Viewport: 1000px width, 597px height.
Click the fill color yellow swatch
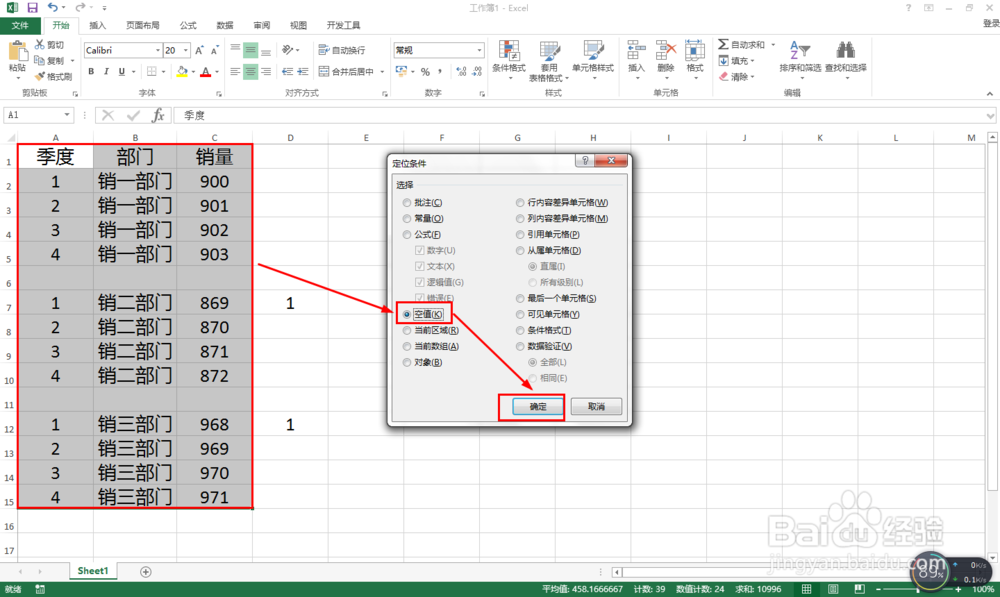[x=182, y=71]
